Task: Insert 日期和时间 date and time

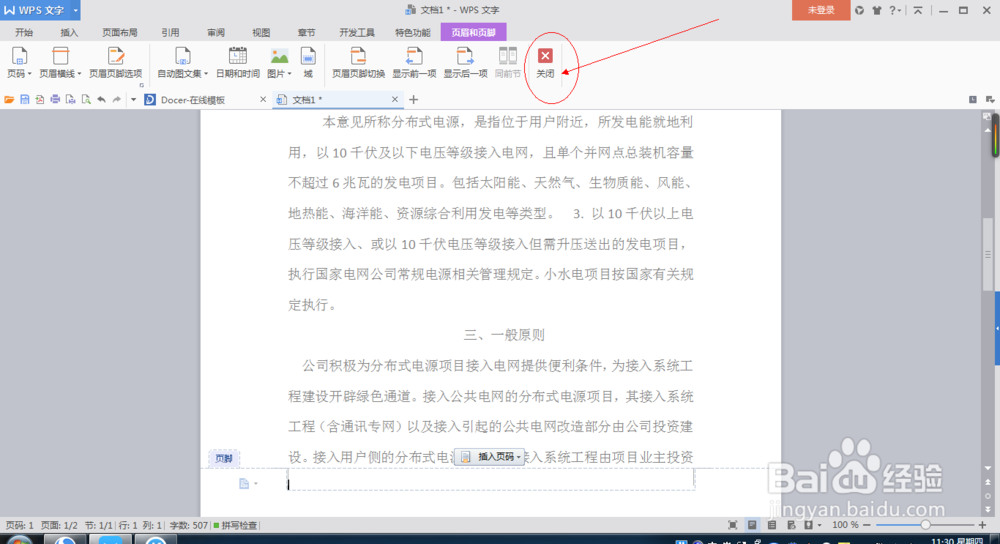Action: tap(237, 62)
